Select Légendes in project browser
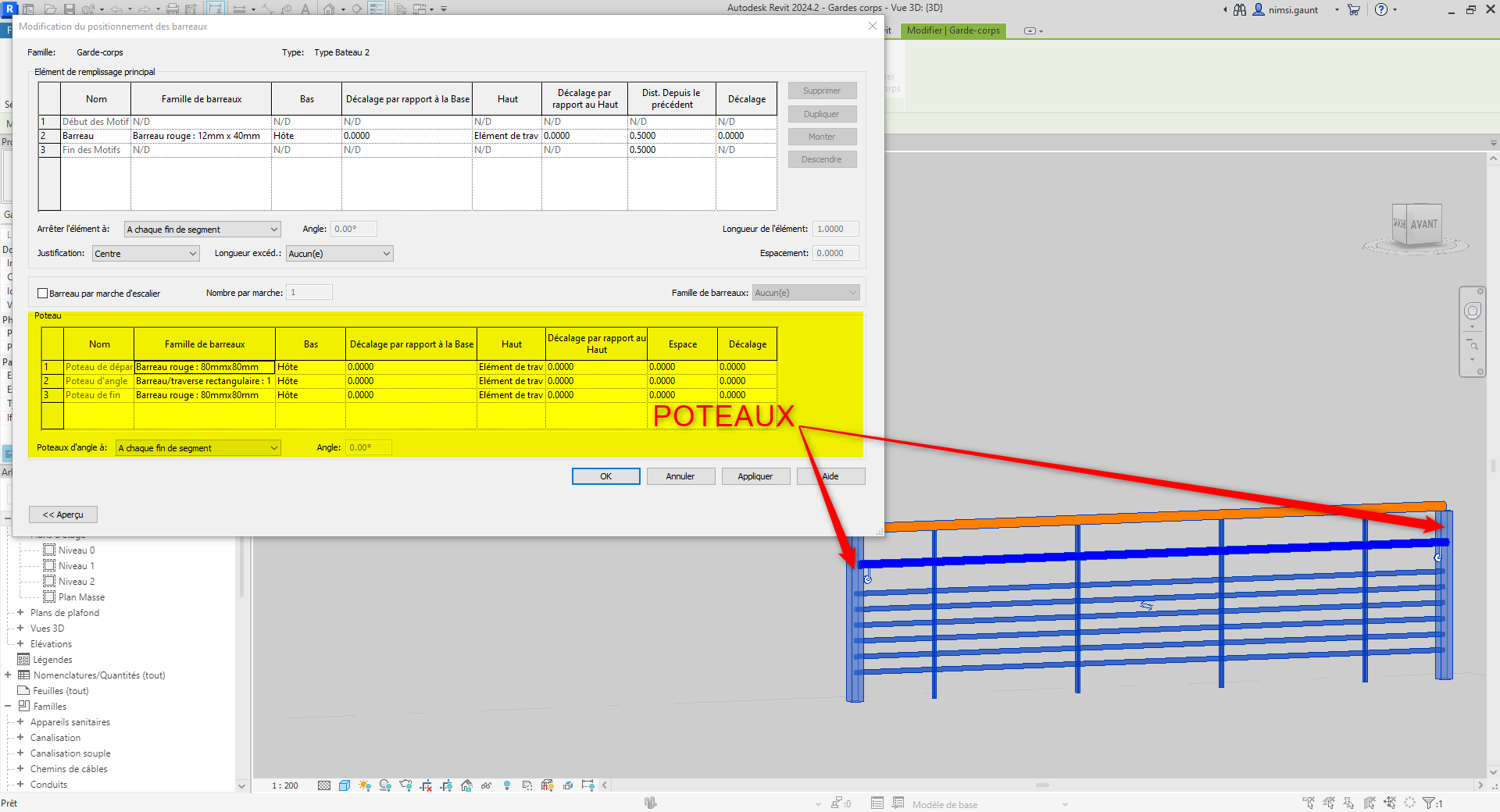Viewport: 1500px width, 812px height. point(52,660)
